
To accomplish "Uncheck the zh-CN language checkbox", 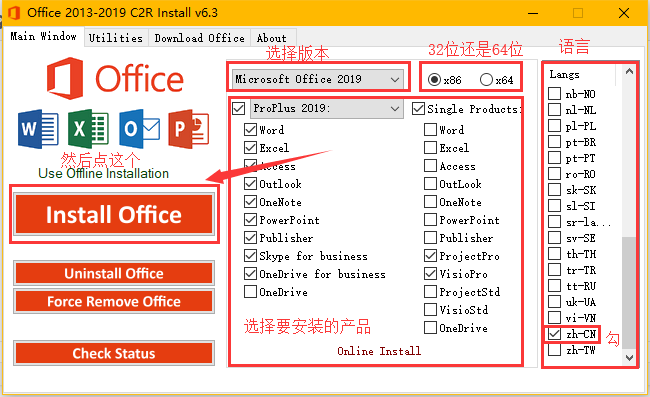I will (554, 334).
